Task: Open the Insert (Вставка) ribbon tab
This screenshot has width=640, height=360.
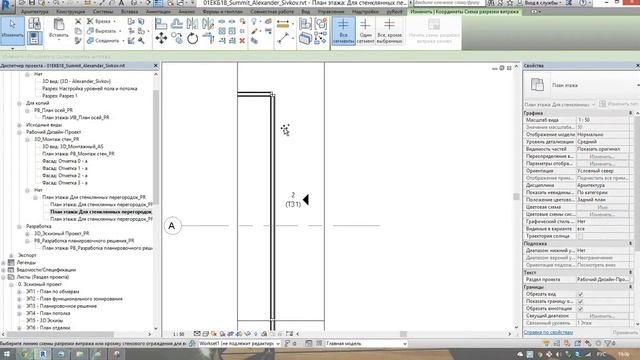Action: (x=129, y=12)
